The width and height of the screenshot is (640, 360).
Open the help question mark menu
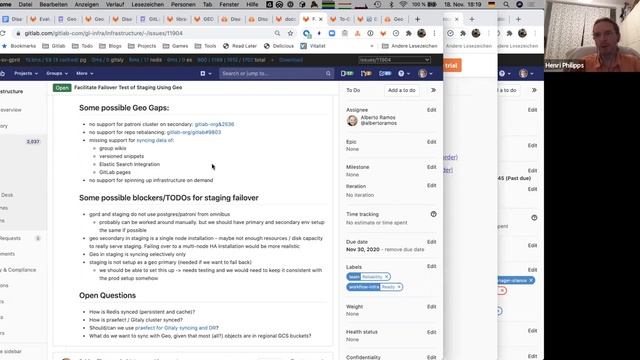[x=403, y=73]
